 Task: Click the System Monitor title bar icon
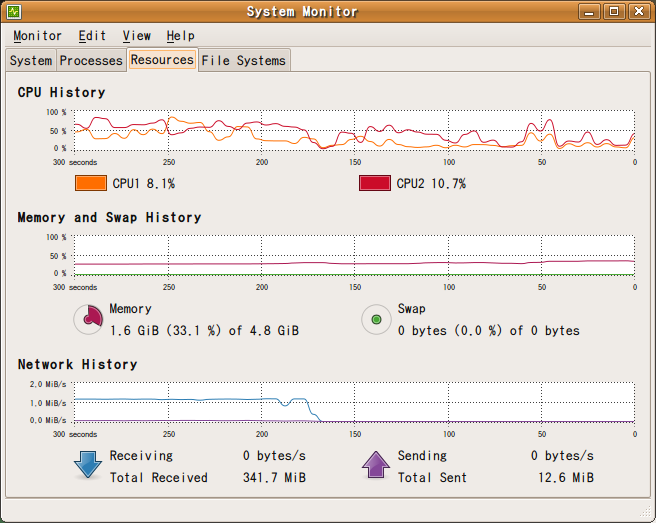[15, 12]
